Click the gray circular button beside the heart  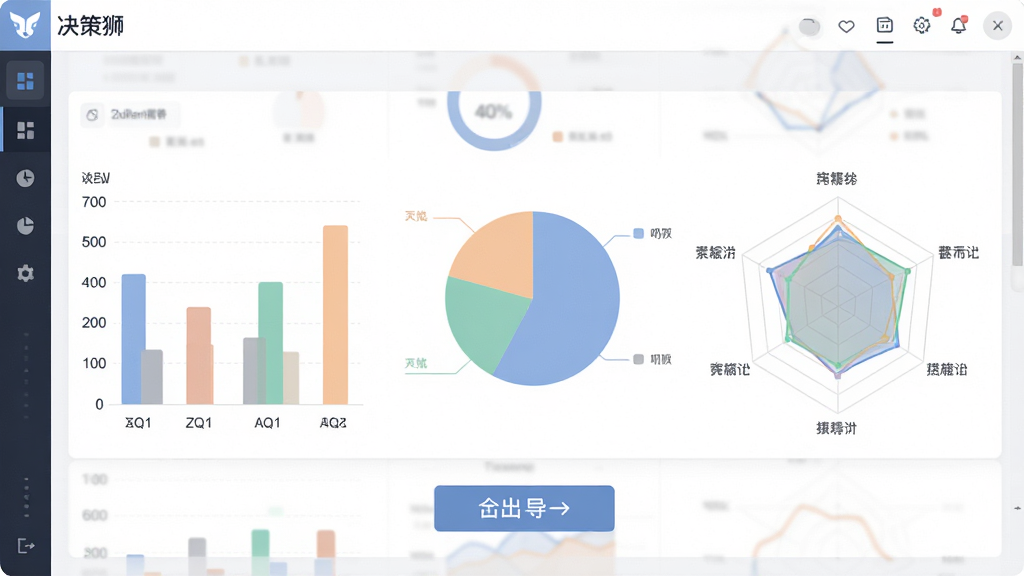click(809, 27)
